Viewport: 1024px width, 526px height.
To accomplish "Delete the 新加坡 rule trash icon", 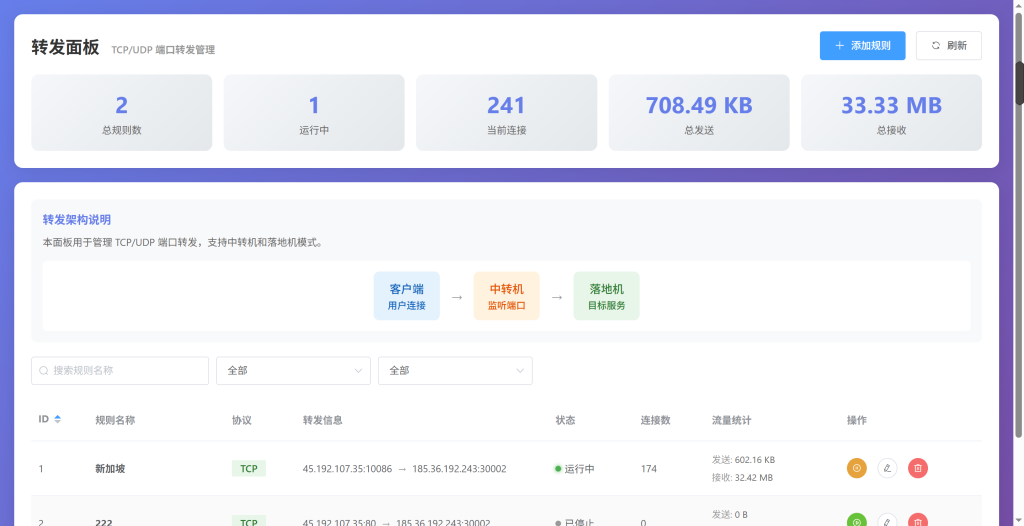I will pos(918,468).
